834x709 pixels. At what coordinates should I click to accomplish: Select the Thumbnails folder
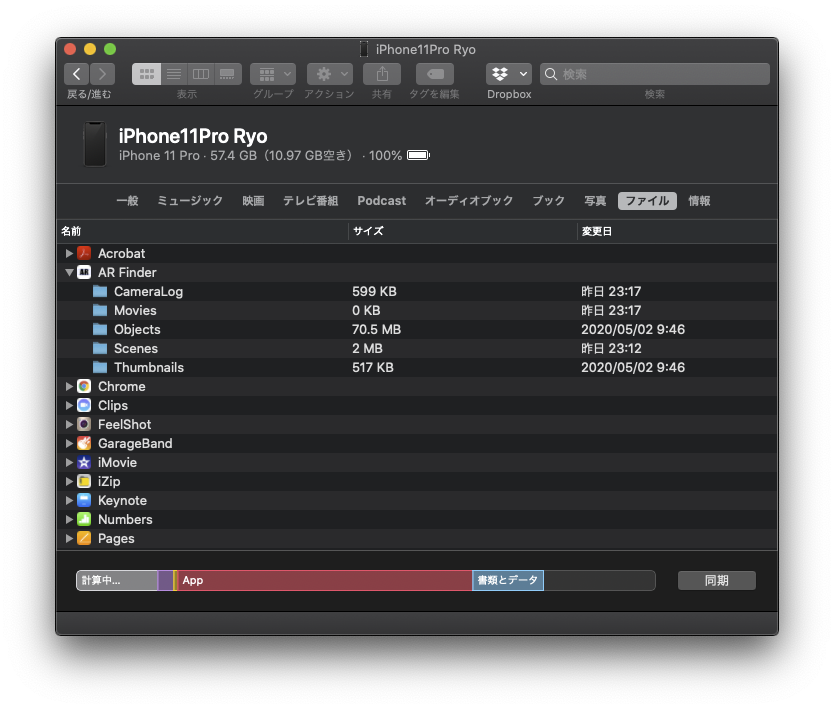click(416, 367)
